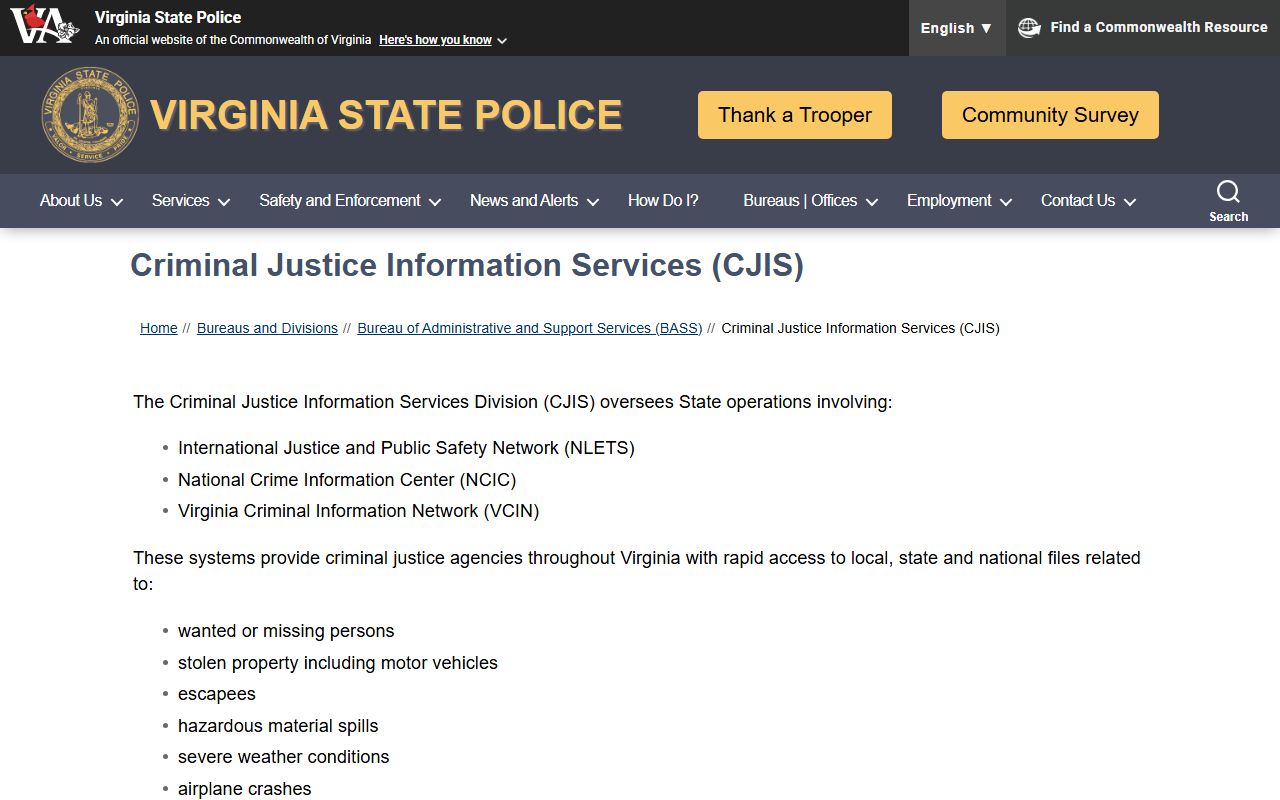This screenshot has height=800, width=1280.
Task: Click 'Here's how you know' link
Action: pos(435,40)
